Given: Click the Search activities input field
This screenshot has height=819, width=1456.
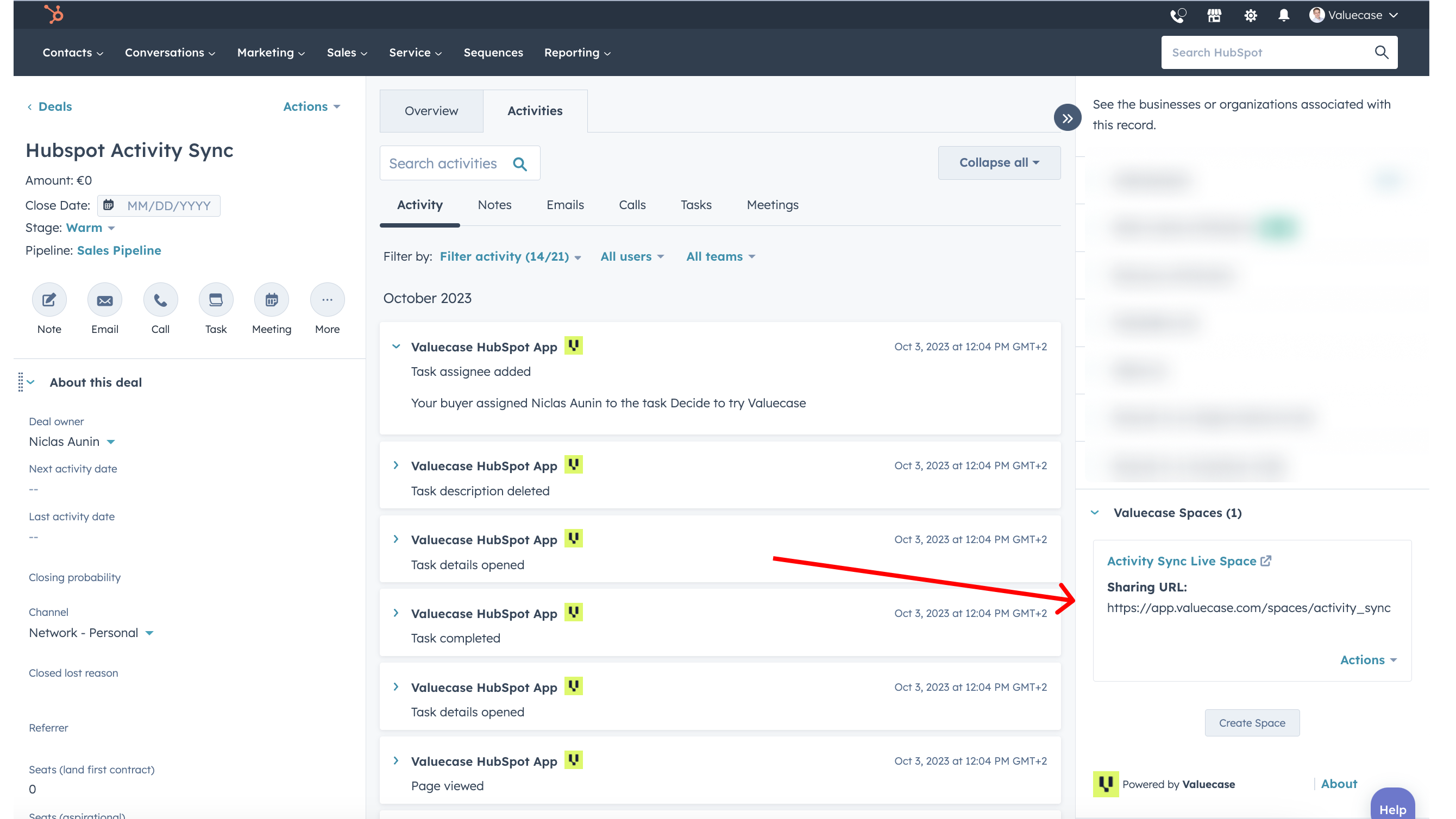Looking at the screenshot, I should [x=443, y=163].
